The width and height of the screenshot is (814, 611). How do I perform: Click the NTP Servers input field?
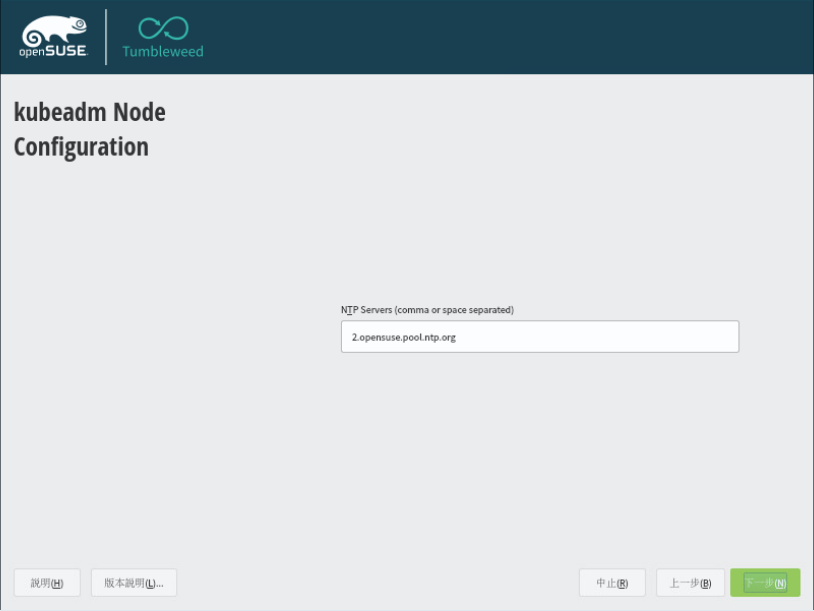point(540,336)
